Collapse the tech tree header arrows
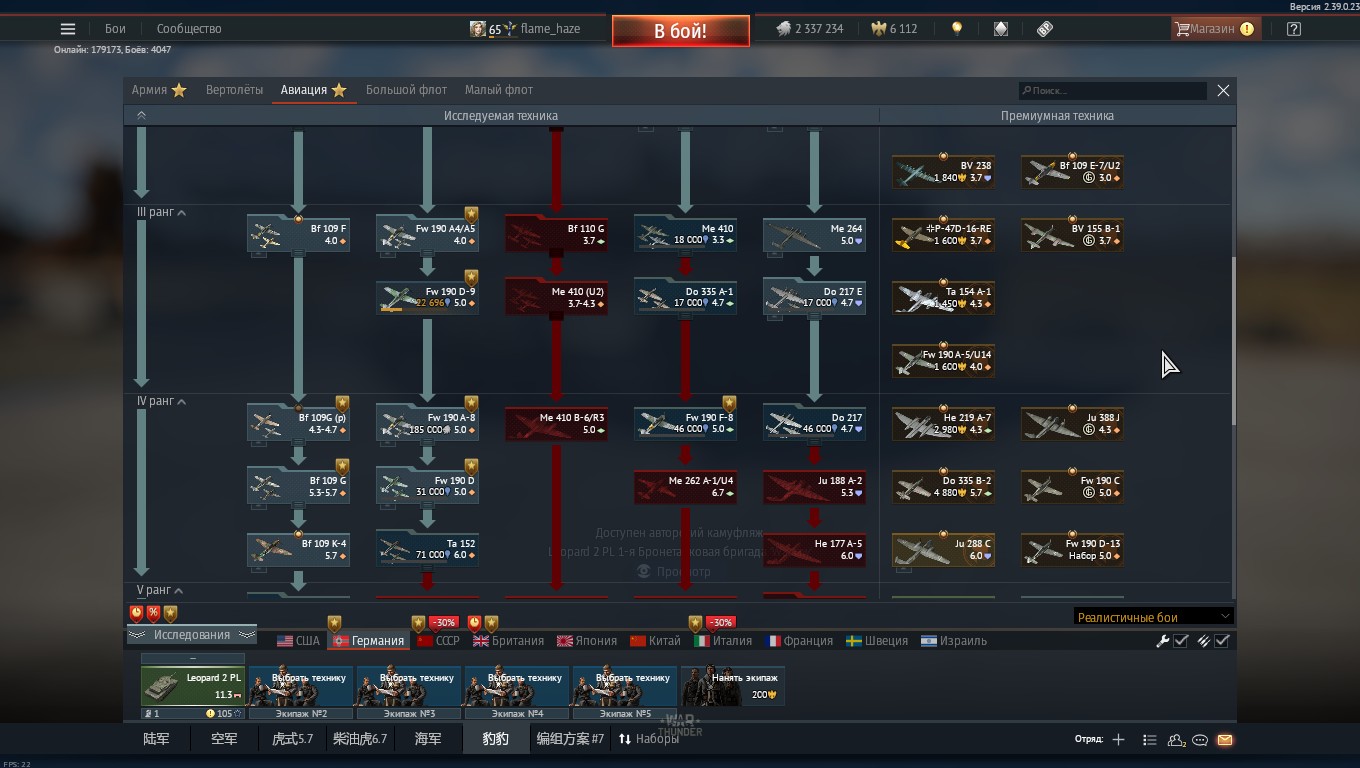Viewport: 1360px width, 768px height. [x=141, y=116]
